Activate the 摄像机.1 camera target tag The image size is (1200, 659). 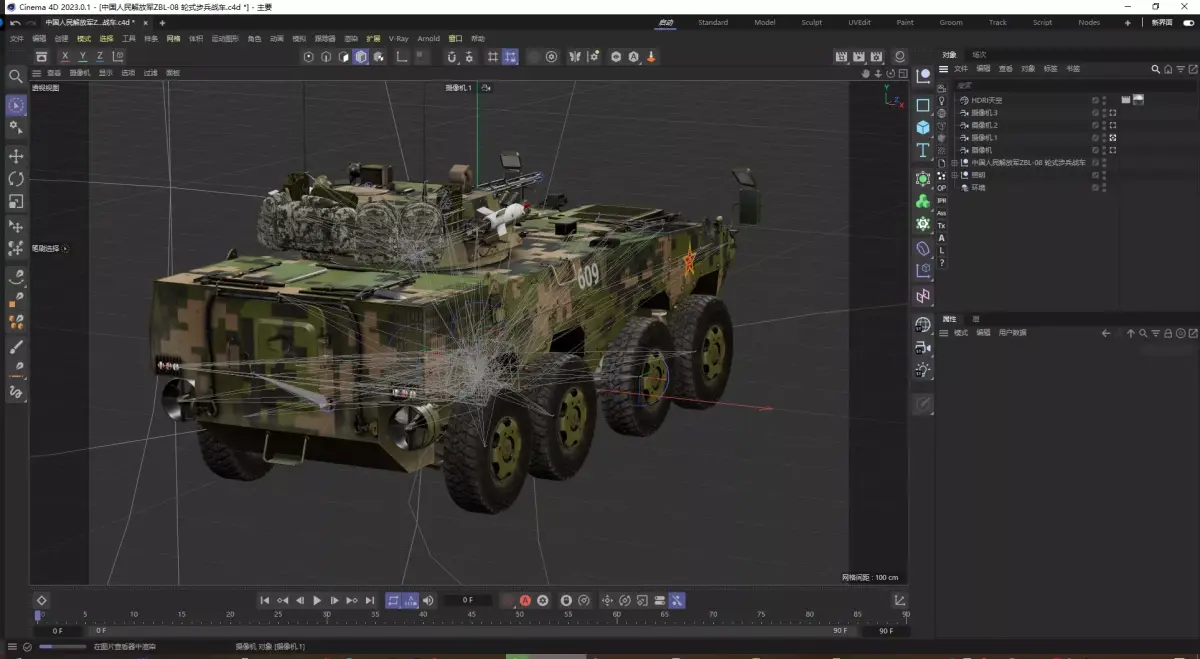click(x=1113, y=137)
